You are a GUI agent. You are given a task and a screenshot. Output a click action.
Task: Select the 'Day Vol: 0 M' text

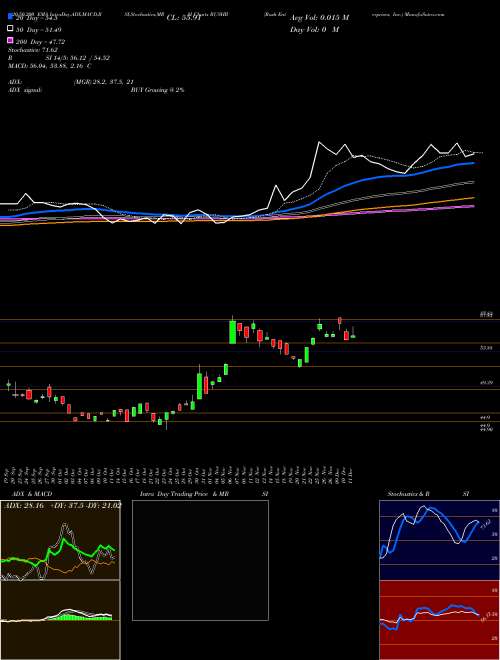point(314,29)
